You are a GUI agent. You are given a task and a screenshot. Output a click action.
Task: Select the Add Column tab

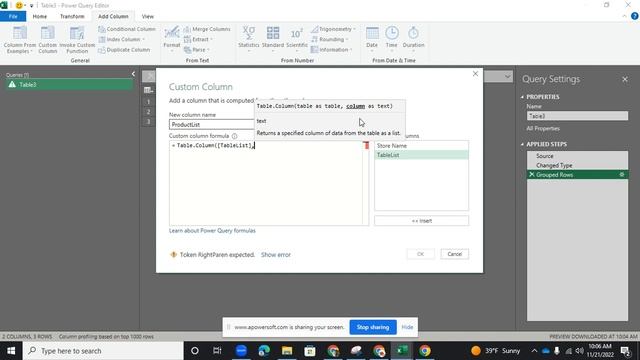[x=113, y=16]
